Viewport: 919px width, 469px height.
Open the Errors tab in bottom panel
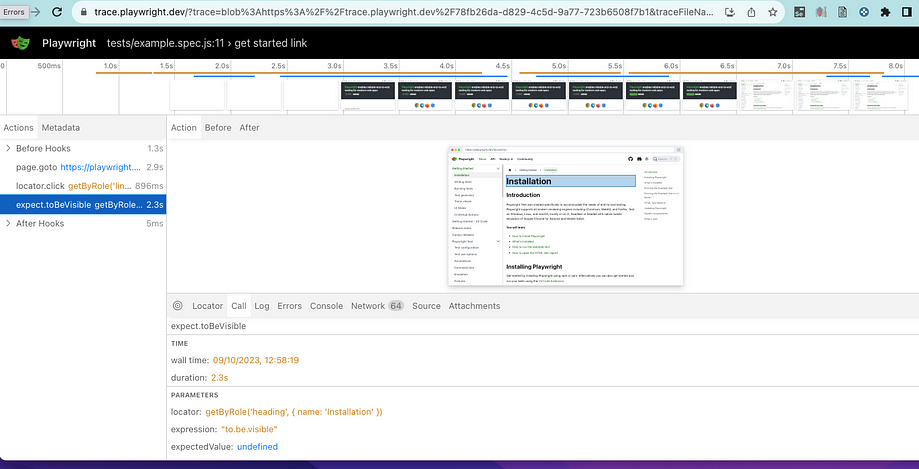pyautogui.click(x=290, y=306)
